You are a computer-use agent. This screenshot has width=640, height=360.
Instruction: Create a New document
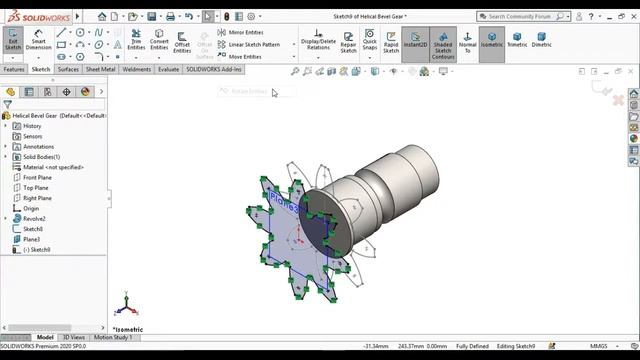[x=115, y=16]
